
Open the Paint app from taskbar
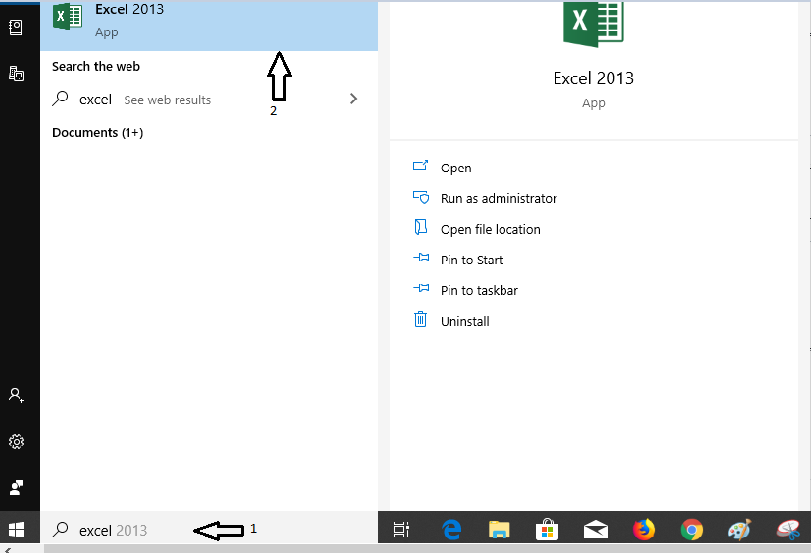point(739,530)
